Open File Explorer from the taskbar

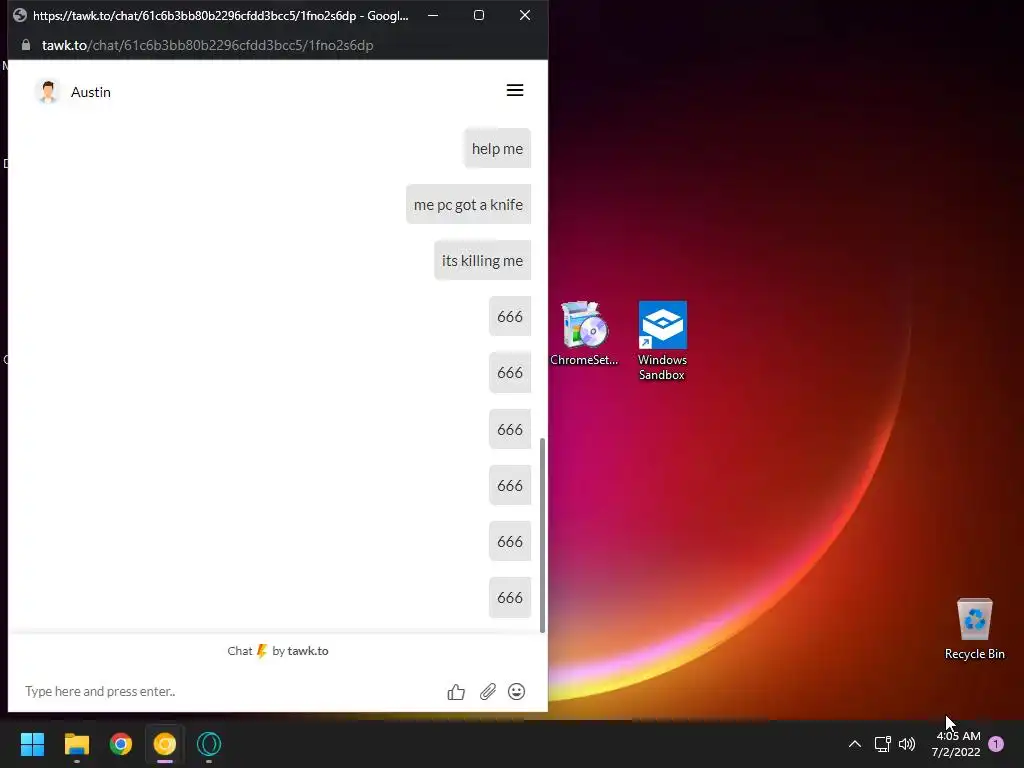[x=76, y=744]
